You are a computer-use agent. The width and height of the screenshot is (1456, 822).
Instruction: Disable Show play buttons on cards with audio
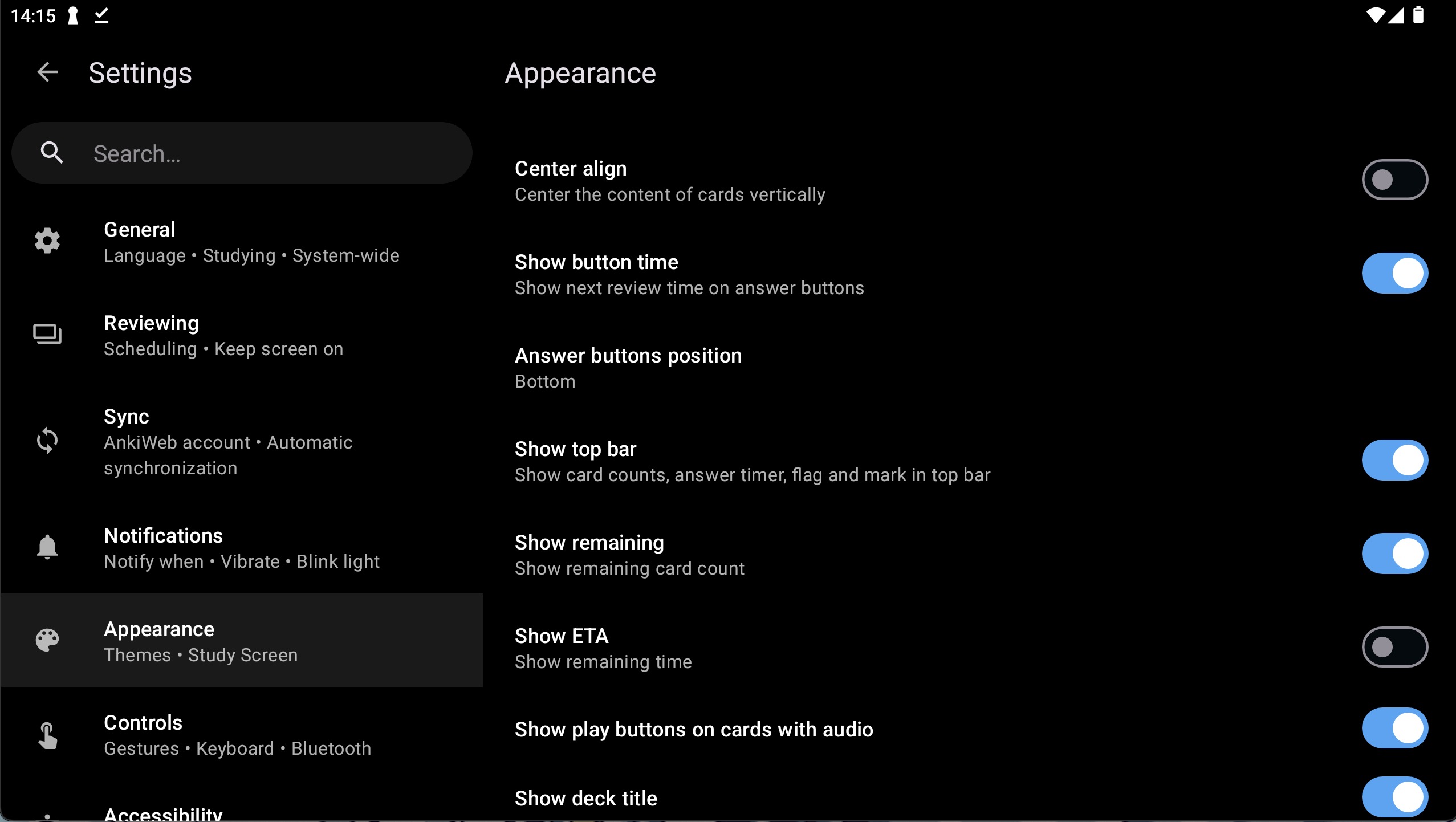point(1394,728)
